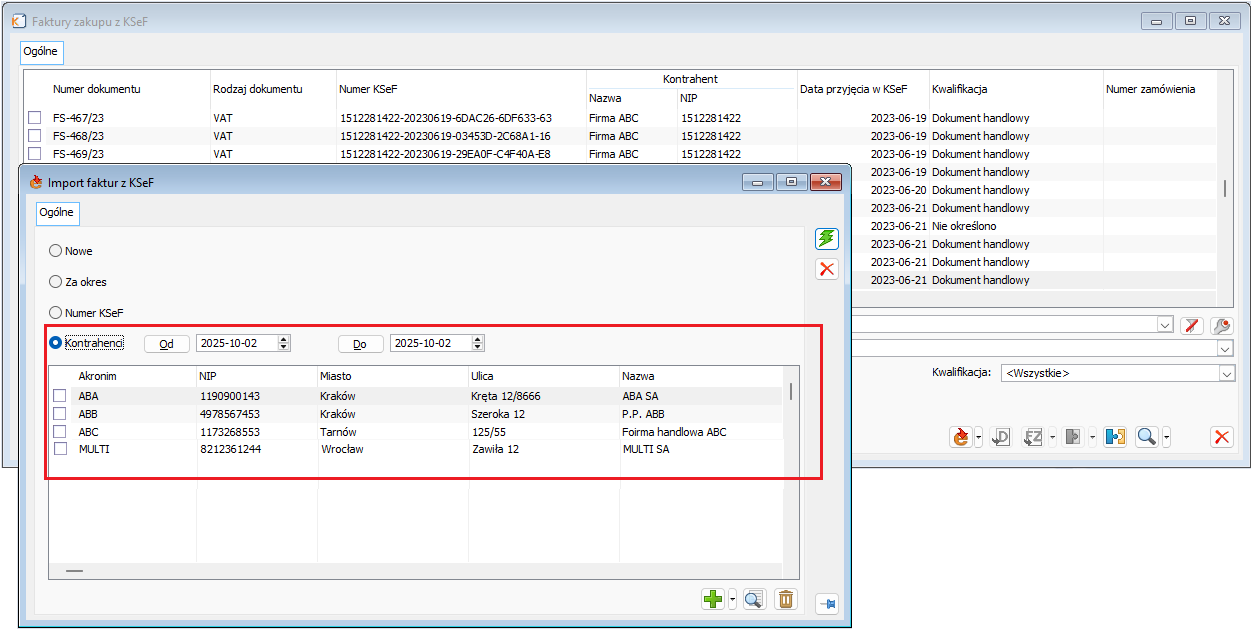Select the Za okres radio option
Screen dimensions: 1257x630
[56, 282]
